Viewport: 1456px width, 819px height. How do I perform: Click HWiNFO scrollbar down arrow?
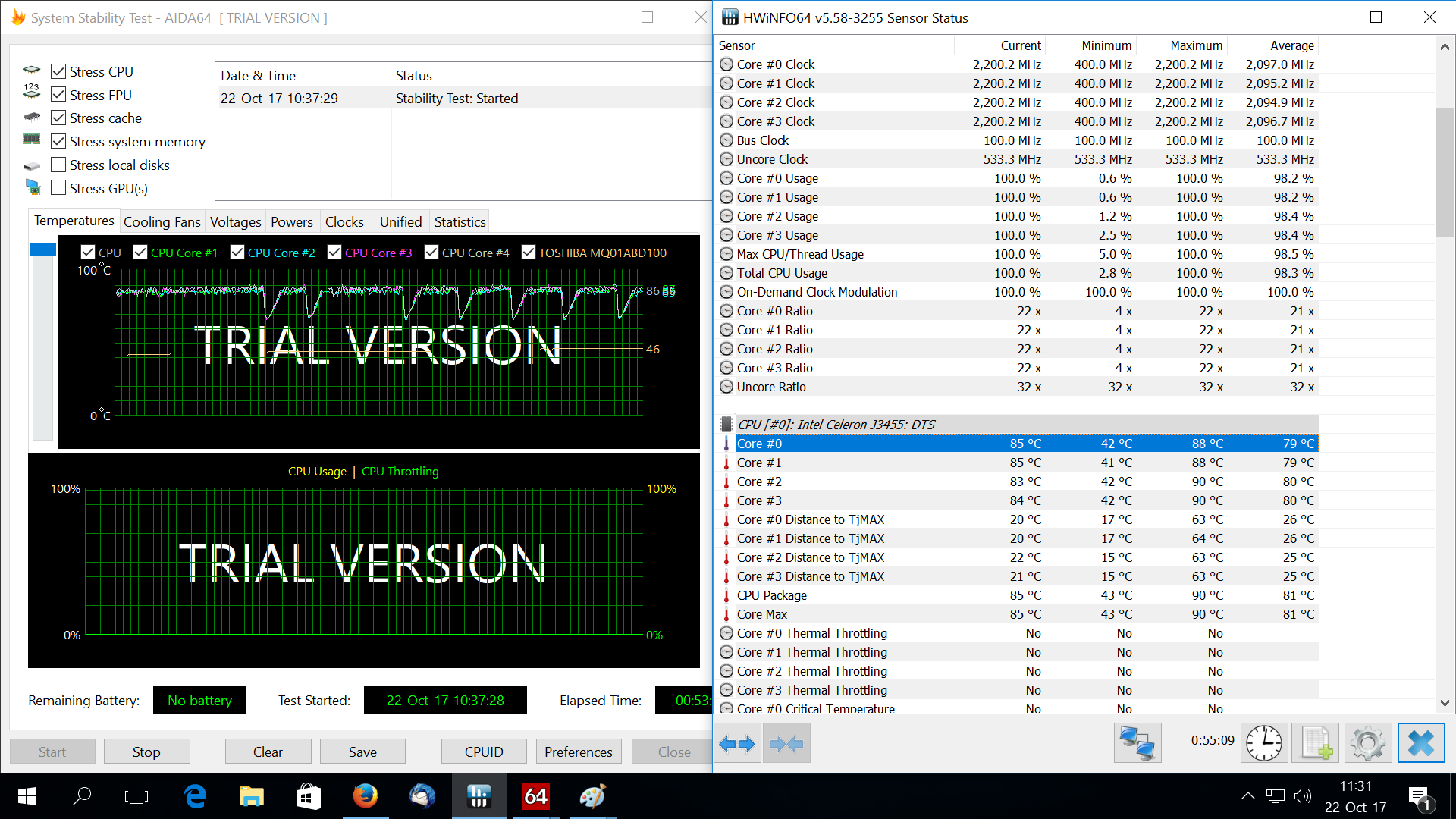[x=1445, y=703]
